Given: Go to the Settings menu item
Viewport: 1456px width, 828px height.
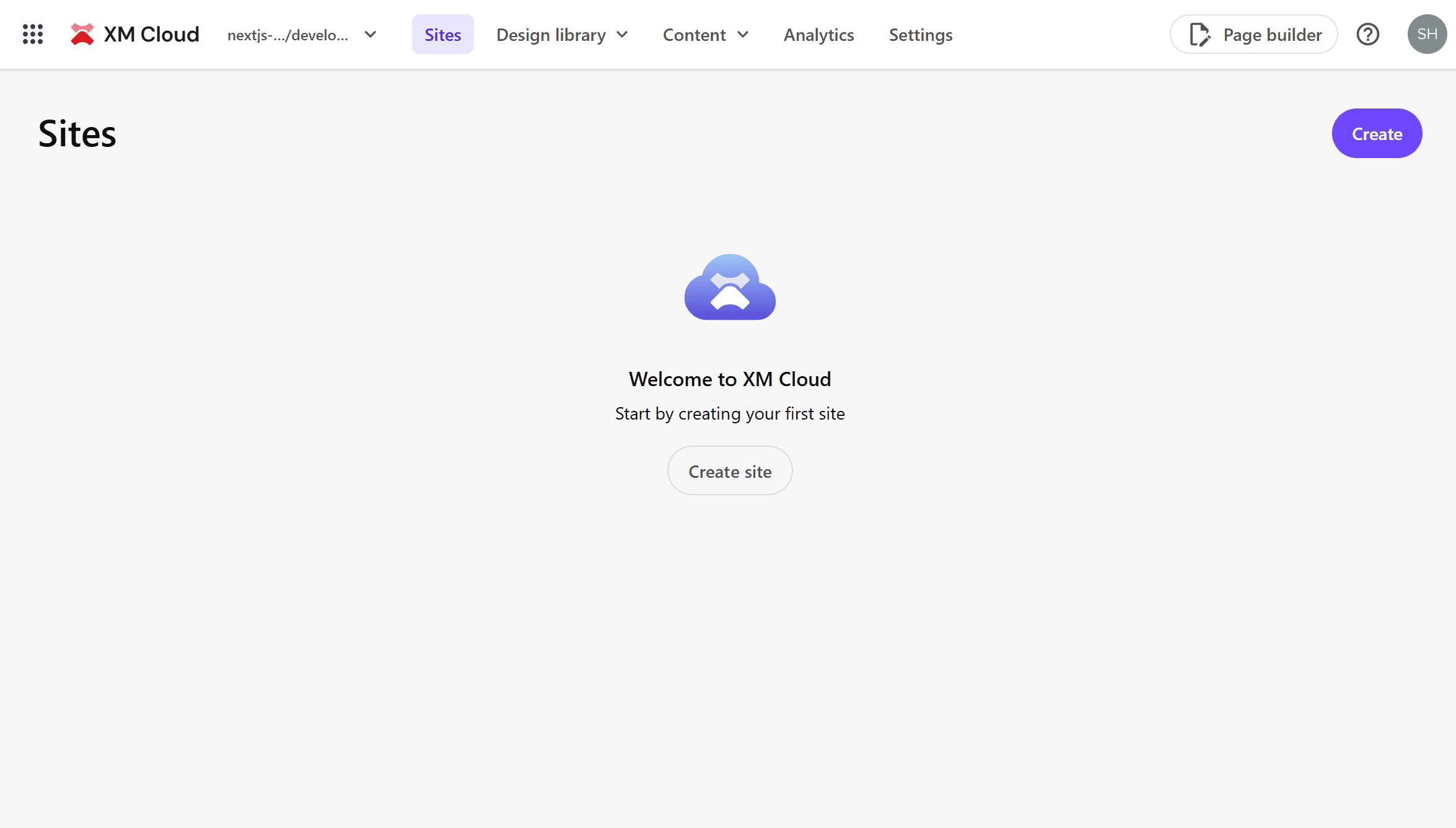Looking at the screenshot, I should [920, 35].
